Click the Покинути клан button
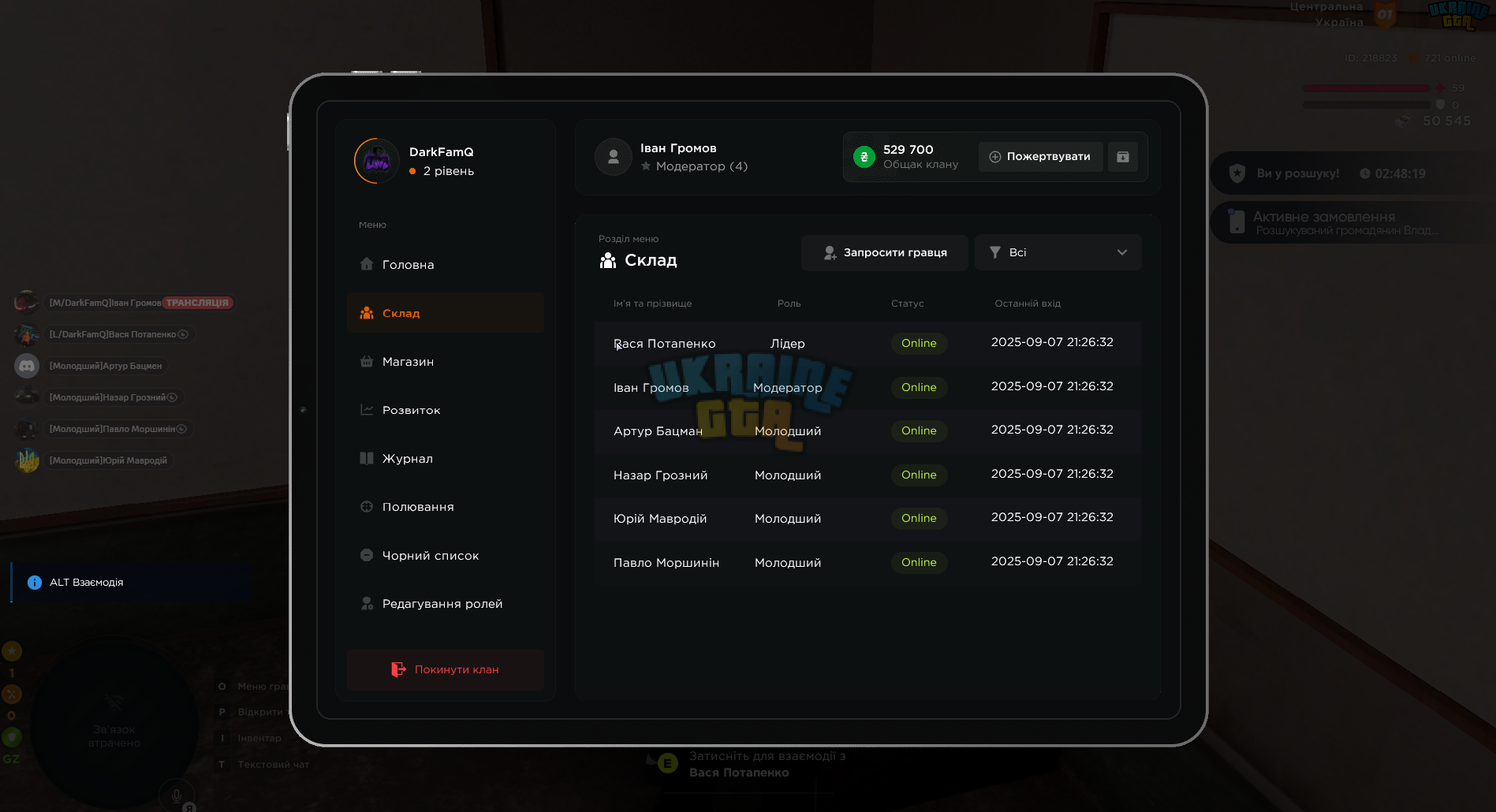1496x812 pixels. tap(446, 669)
